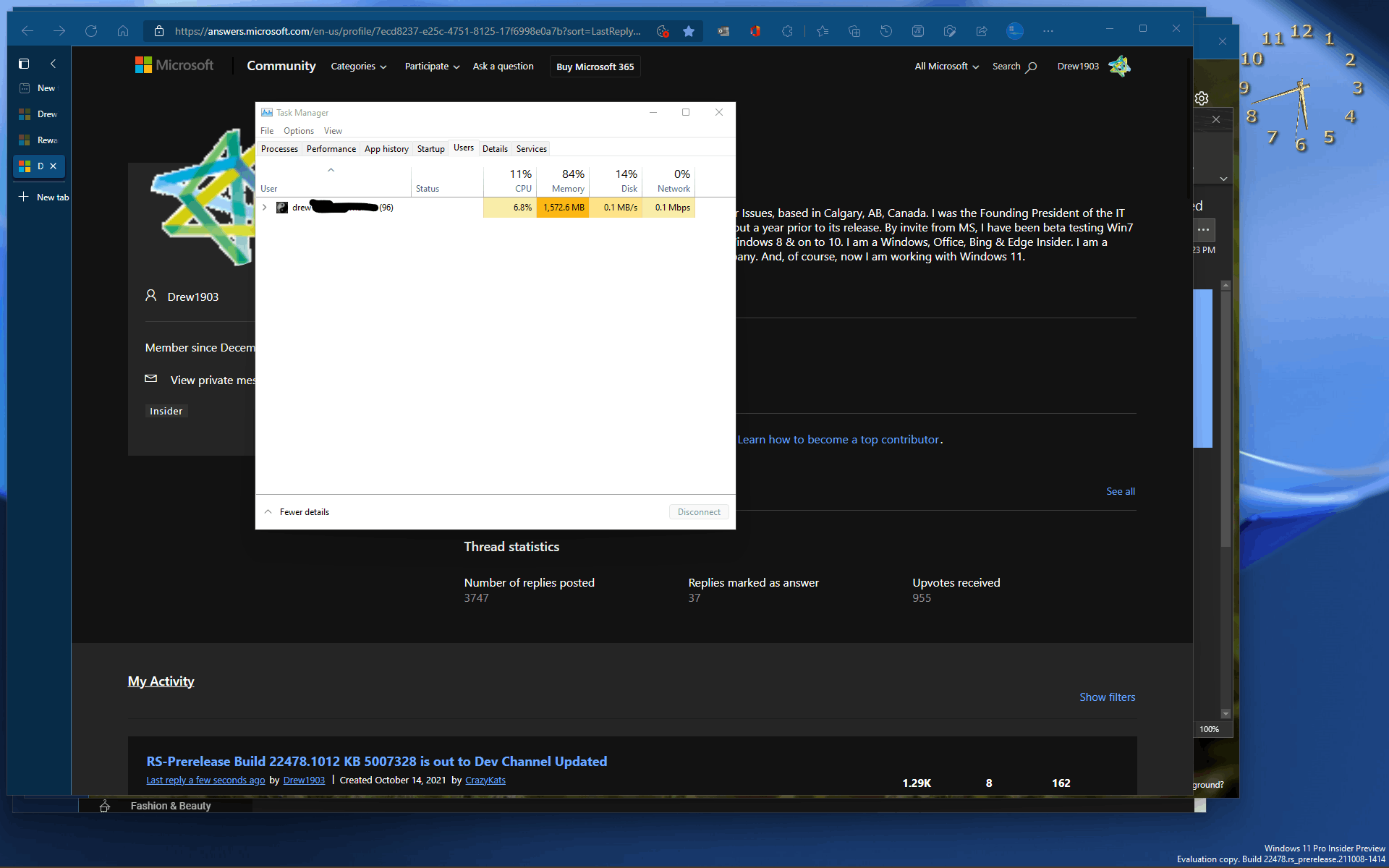Open the Extensions puzzle icon
This screenshot has width=1389, height=868.
[x=787, y=31]
